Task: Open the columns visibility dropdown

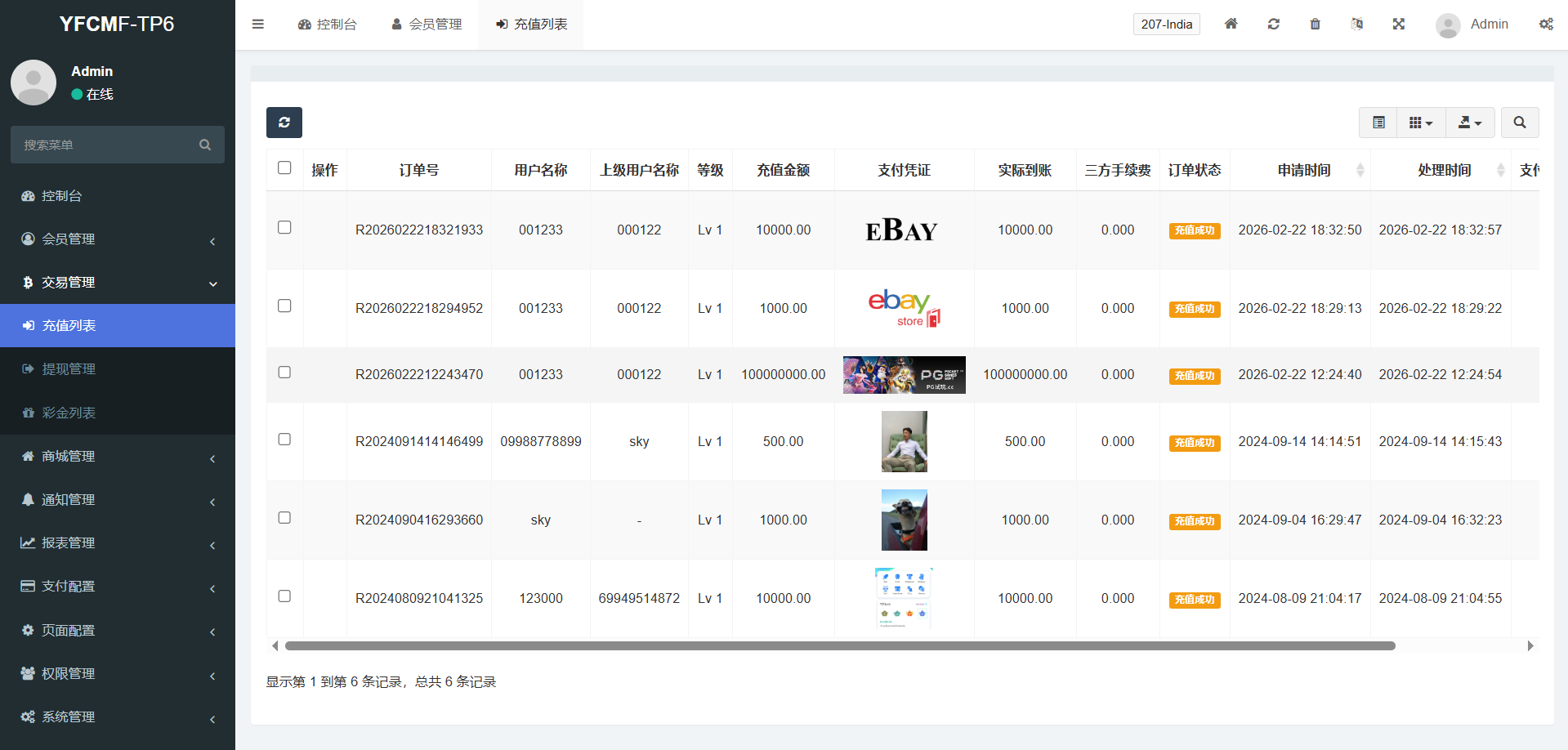Action: pos(1421,123)
